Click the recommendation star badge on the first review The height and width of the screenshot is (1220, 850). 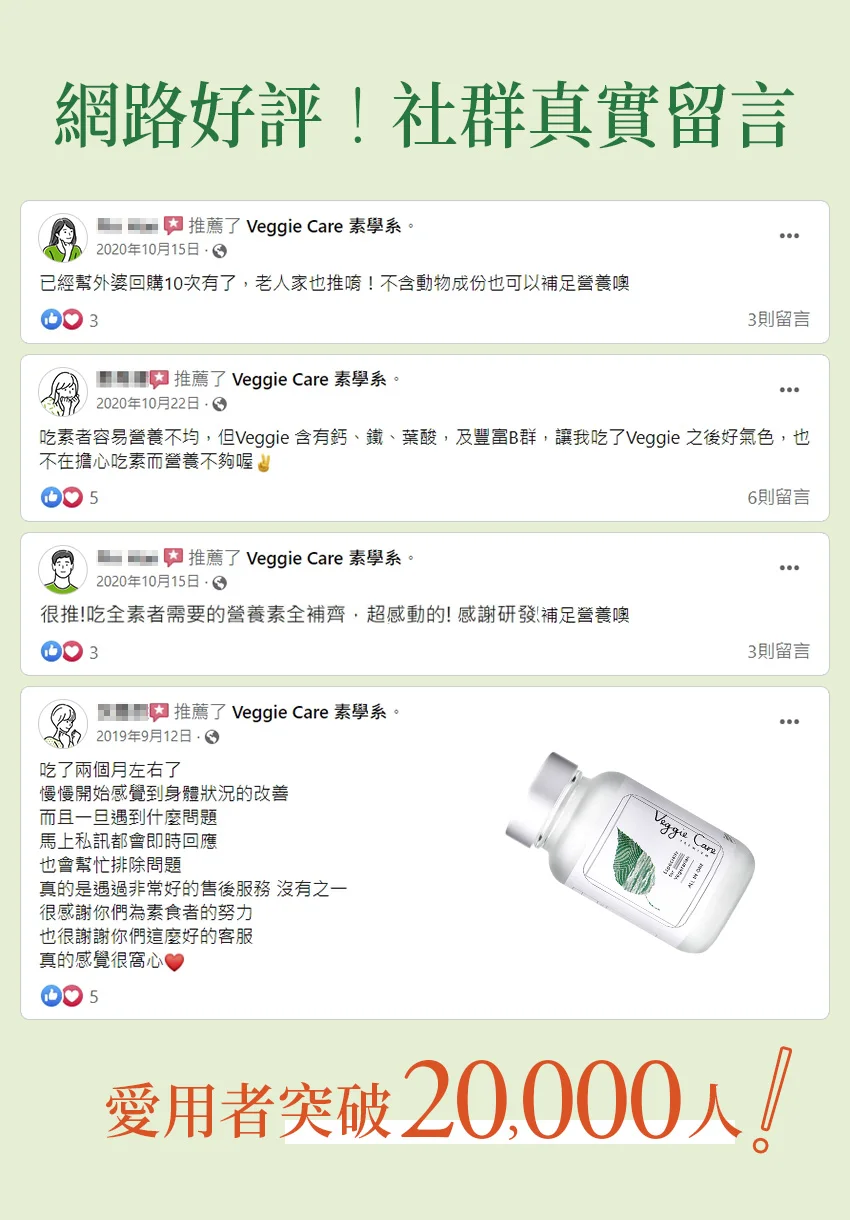point(174,226)
